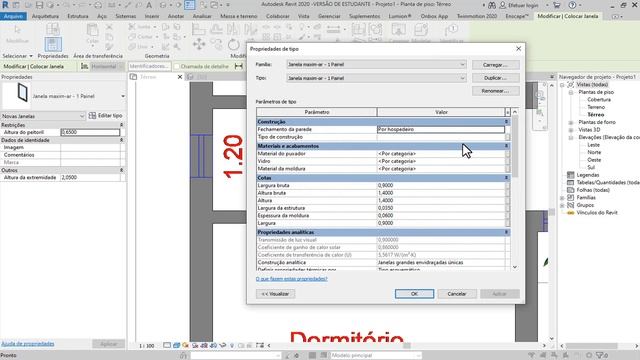Click the Colar (paste) icon in ribbon
The image size is (640, 360).
point(93,31)
